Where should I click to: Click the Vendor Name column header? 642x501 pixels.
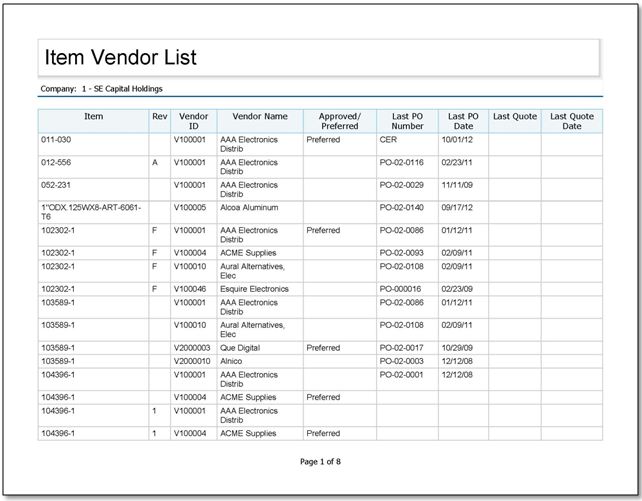coord(259,116)
